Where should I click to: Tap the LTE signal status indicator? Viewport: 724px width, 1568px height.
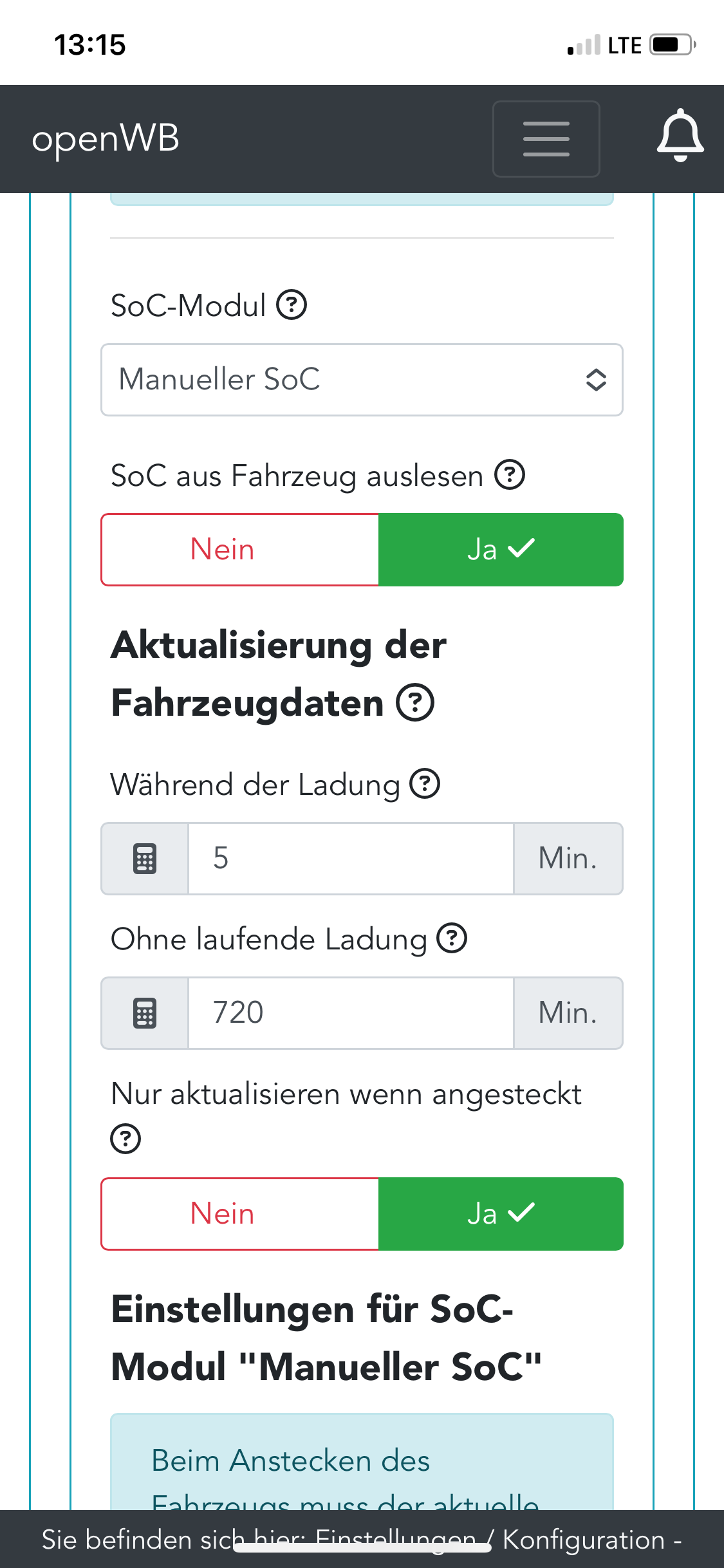tap(624, 46)
